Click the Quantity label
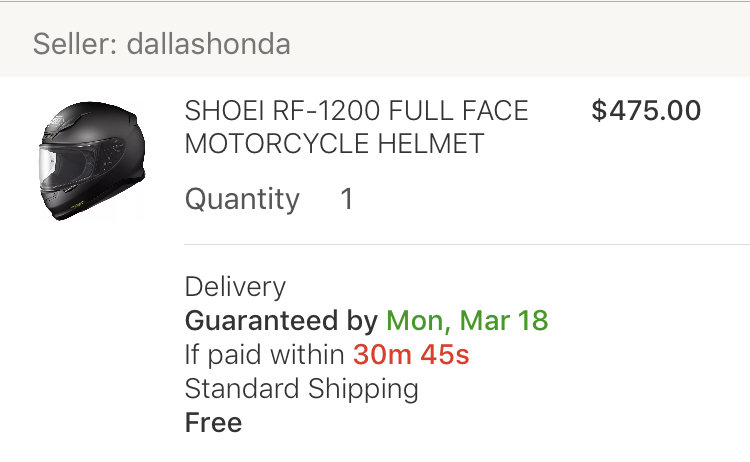 click(x=242, y=199)
